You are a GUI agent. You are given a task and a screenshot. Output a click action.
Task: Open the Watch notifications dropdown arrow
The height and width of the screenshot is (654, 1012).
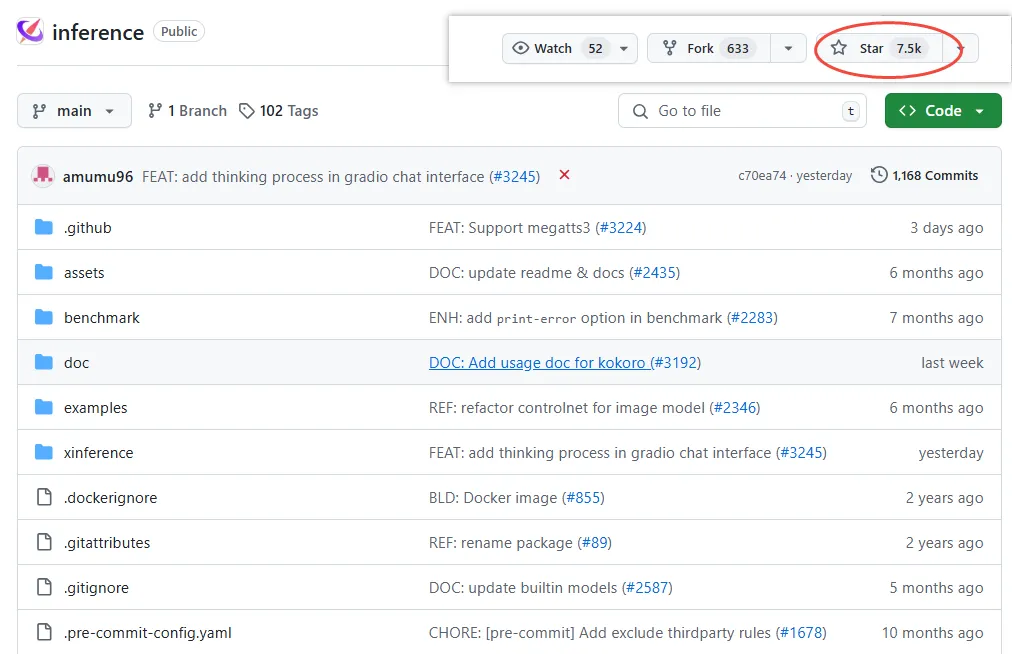point(623,48)
